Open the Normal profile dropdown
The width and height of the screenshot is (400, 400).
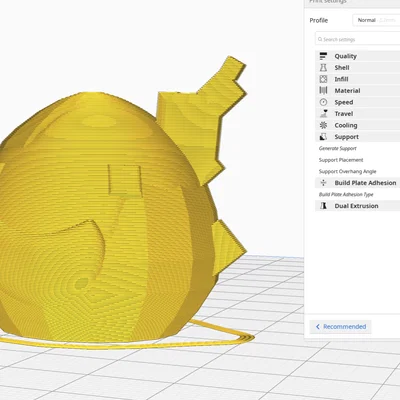pos(376,20)
